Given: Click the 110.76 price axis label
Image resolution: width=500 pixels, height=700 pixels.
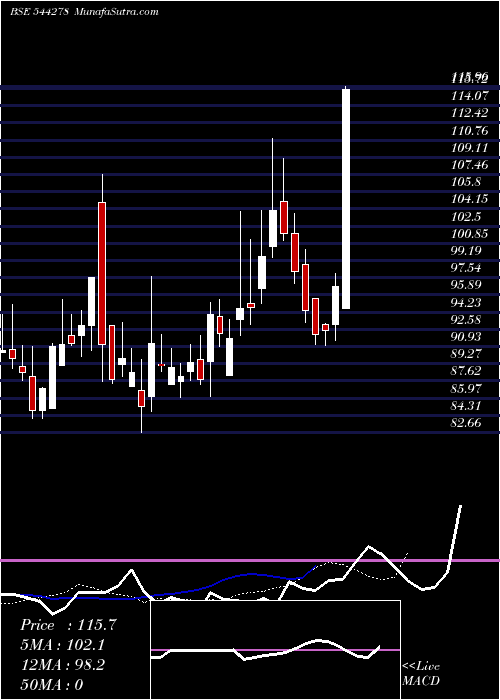Looking at the screenshot, I should click(469, 130).
